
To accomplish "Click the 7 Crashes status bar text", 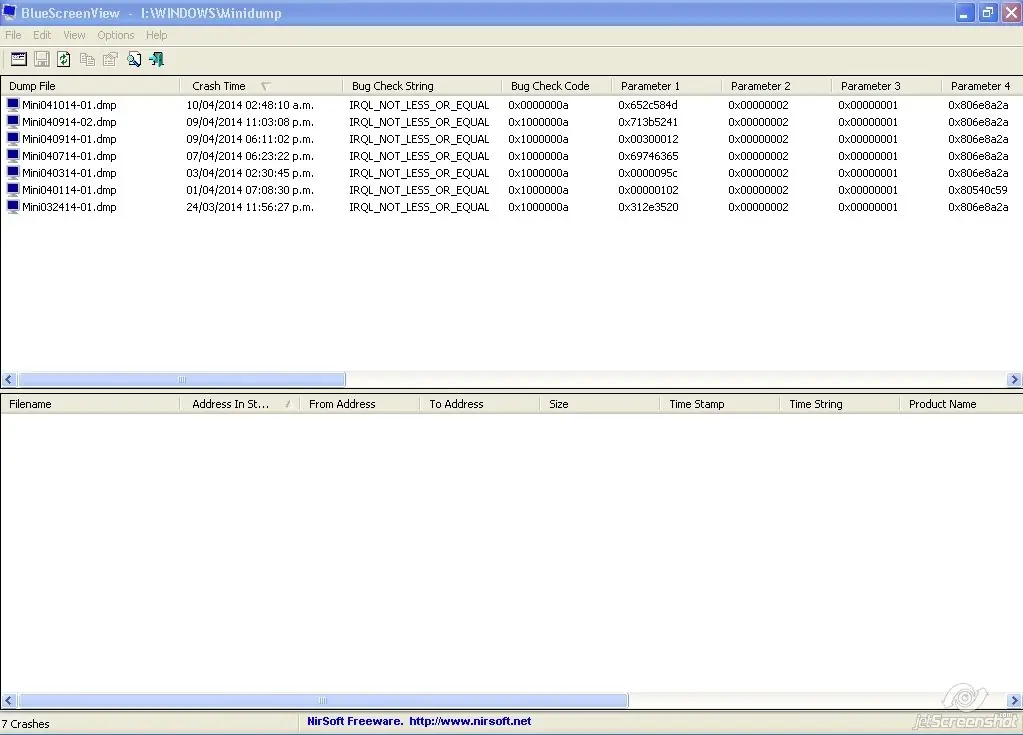I will (25, 724).
